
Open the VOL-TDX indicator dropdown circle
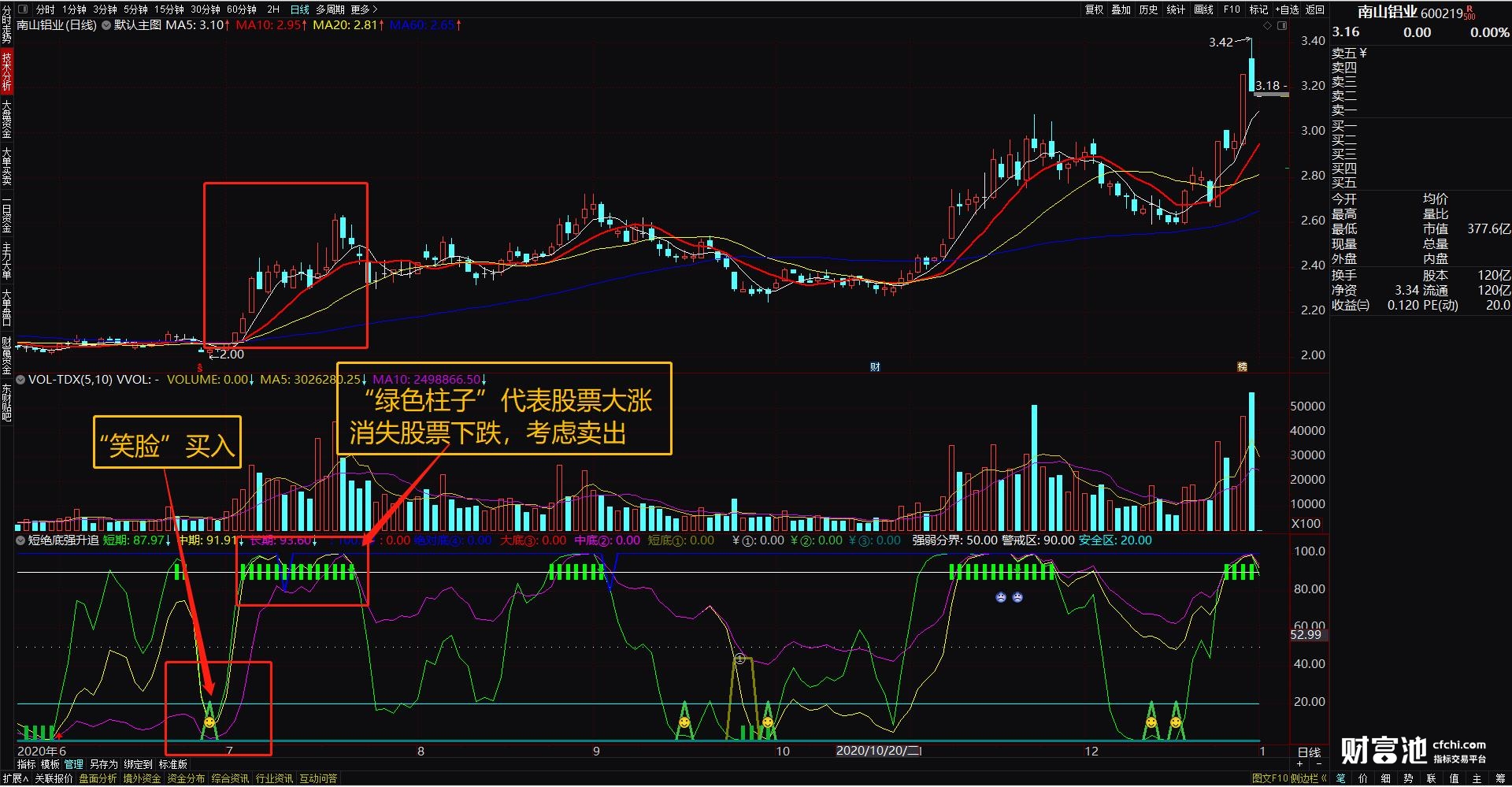(20, 380)
